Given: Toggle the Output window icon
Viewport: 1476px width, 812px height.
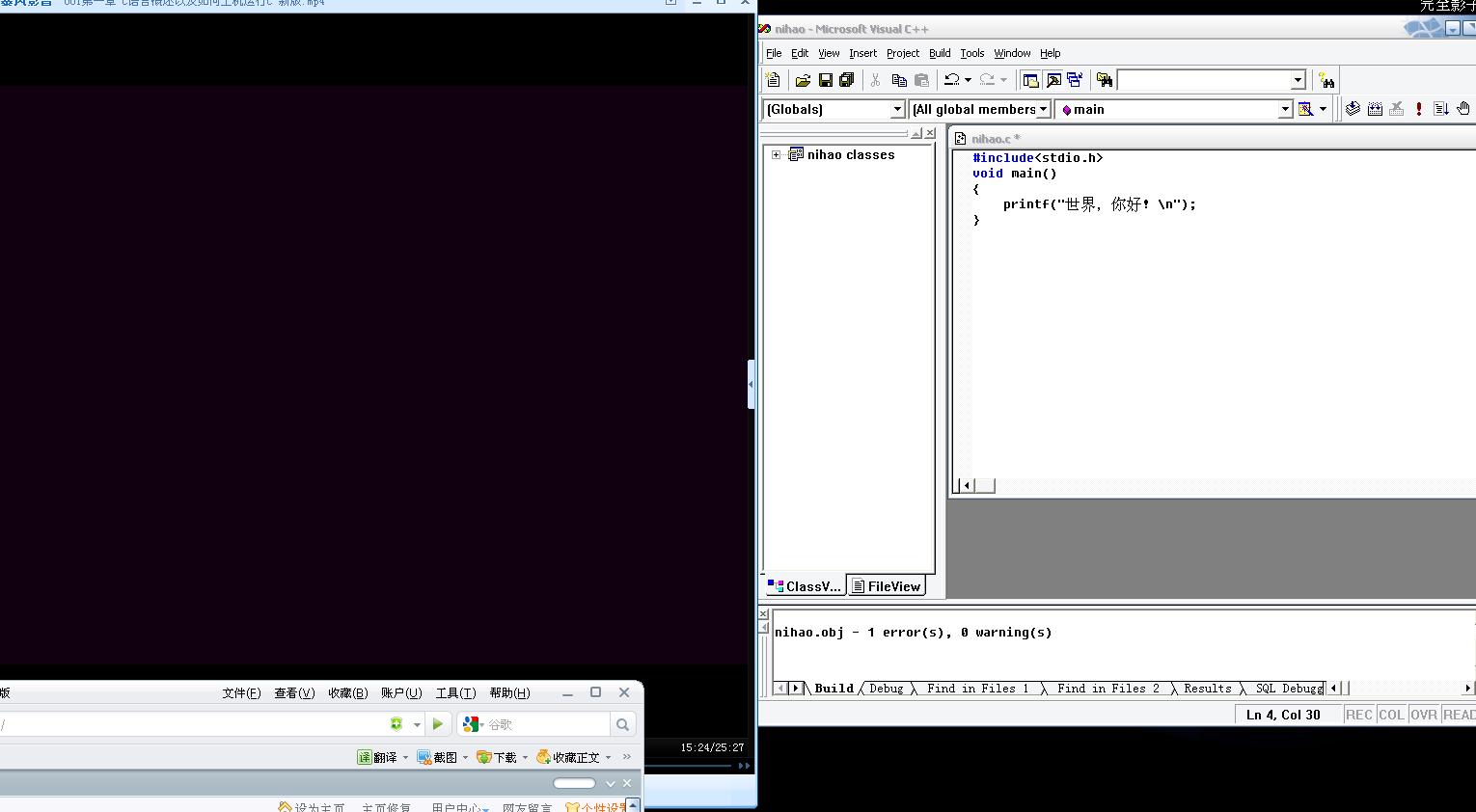Looking at the screenshot, I should [1053, 80].
